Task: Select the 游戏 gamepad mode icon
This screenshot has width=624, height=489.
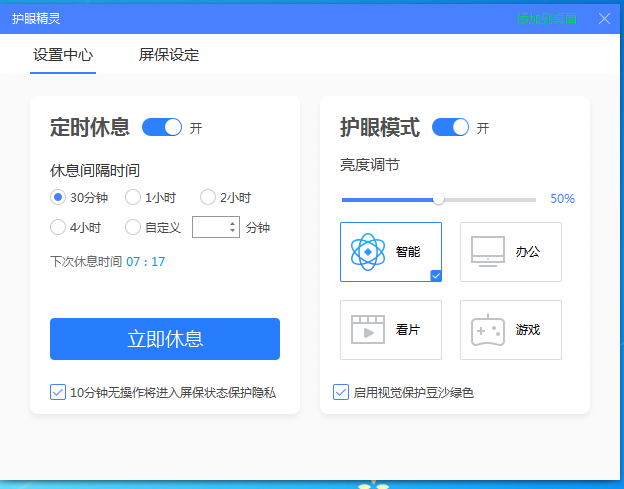Action: [488, 330]
